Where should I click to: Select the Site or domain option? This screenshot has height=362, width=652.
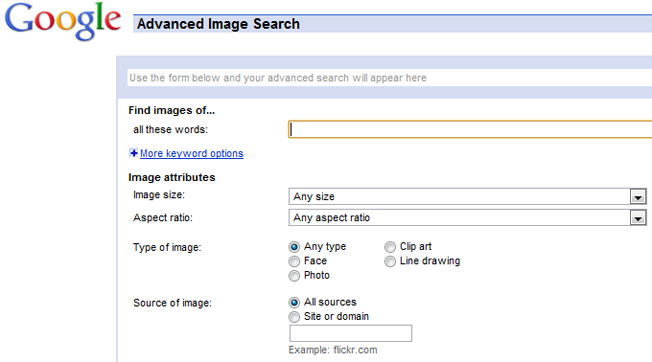pyautogui.click(x=294, y=317)
